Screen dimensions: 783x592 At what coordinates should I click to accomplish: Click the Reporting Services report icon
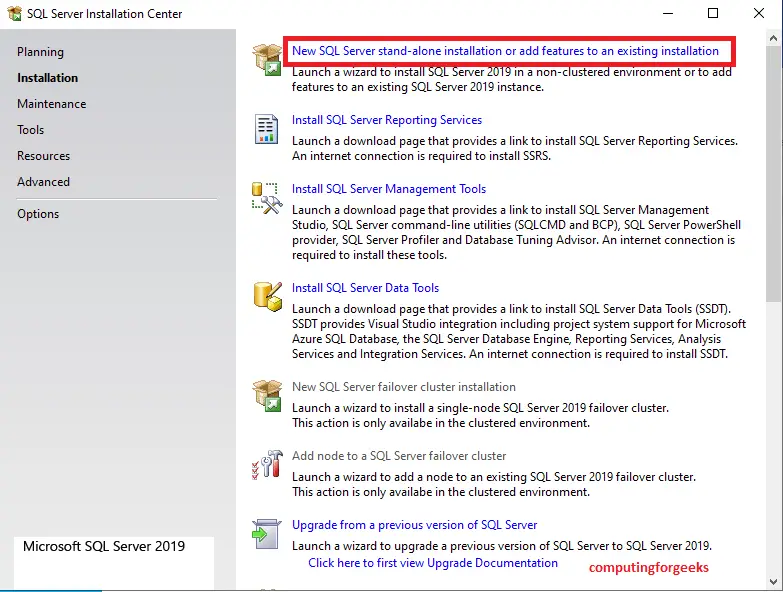(x=266, y=129)
